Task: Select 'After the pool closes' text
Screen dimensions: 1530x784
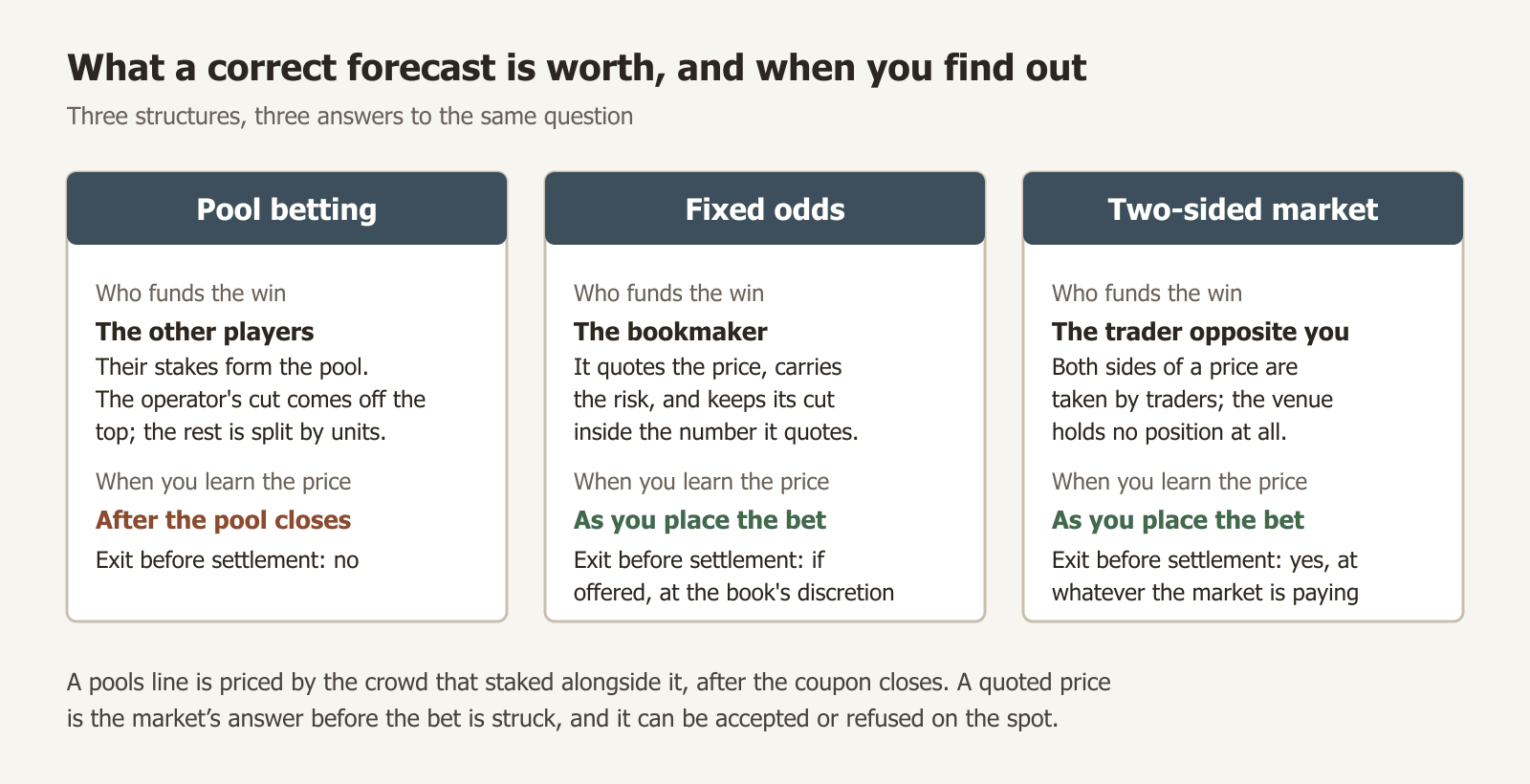Action: pyautogui.click(x=223, y=520)
